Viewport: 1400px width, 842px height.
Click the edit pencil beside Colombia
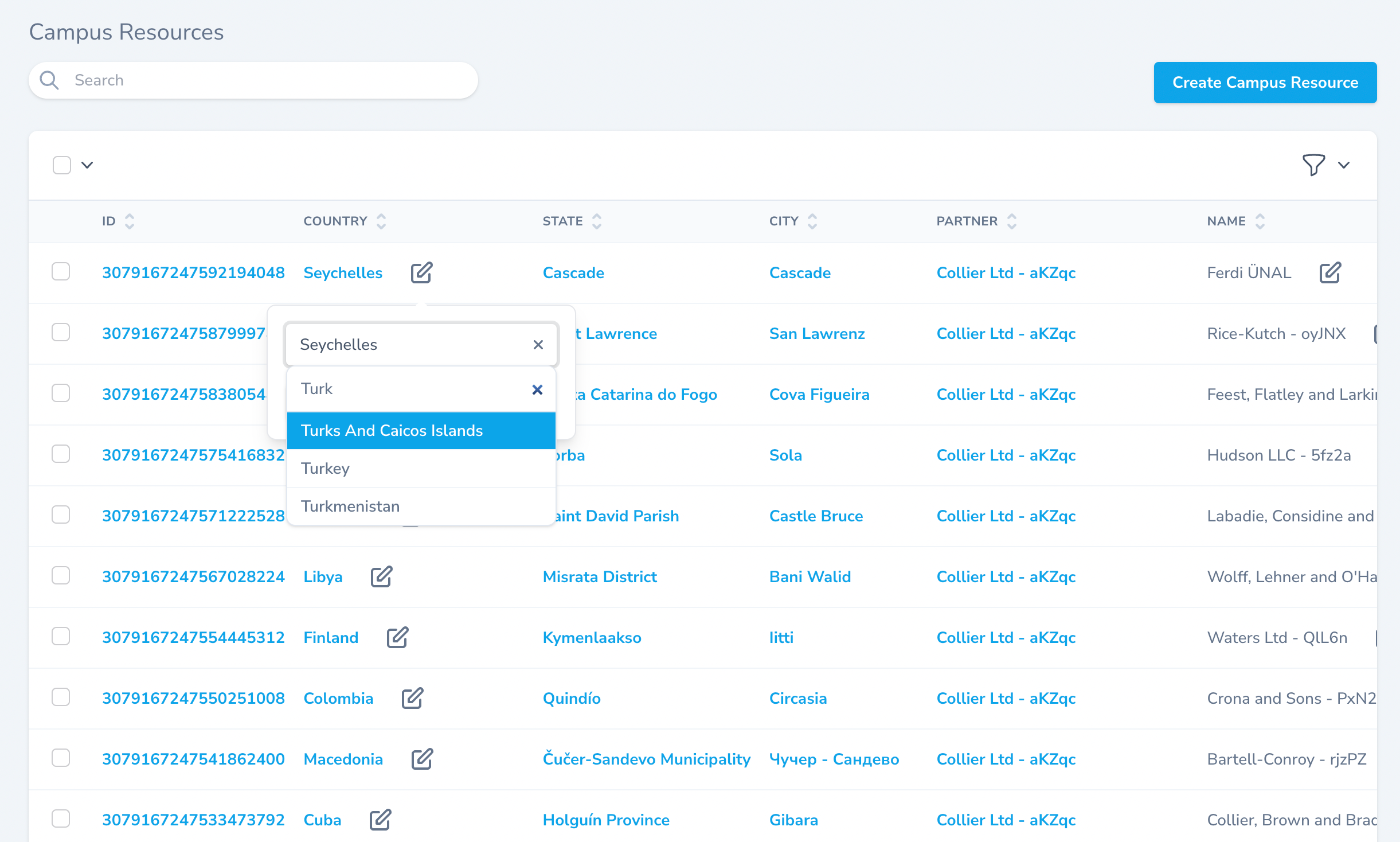[x=412, y=698]
